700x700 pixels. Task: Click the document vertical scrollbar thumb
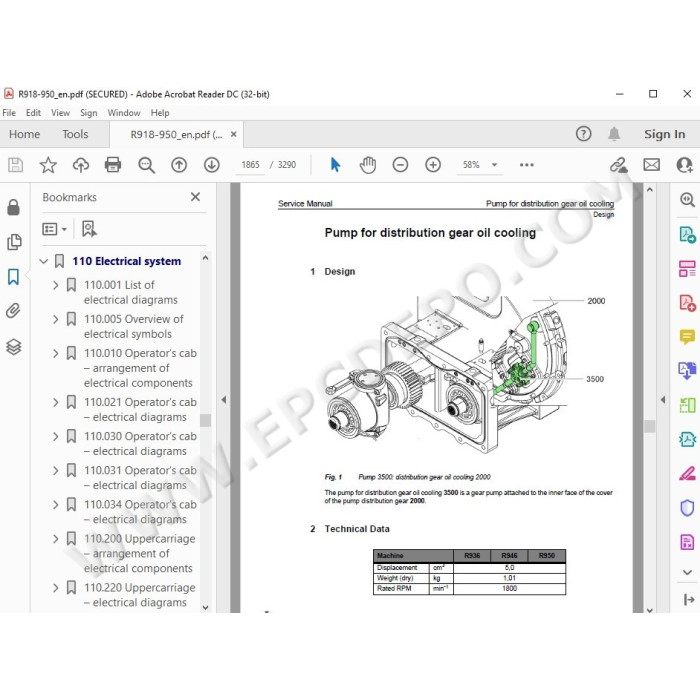[650, 426]
